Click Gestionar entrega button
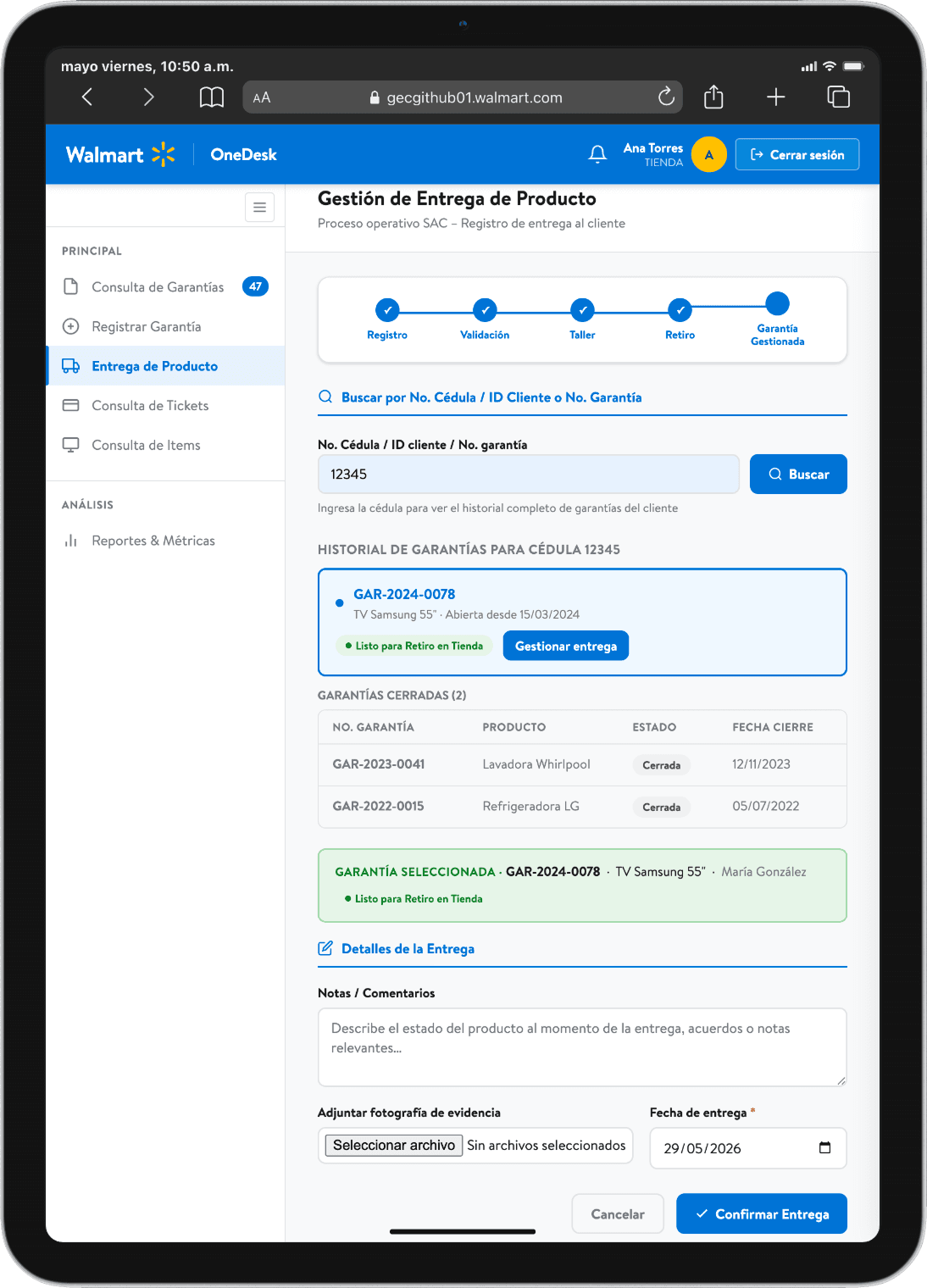 point(566,646)
